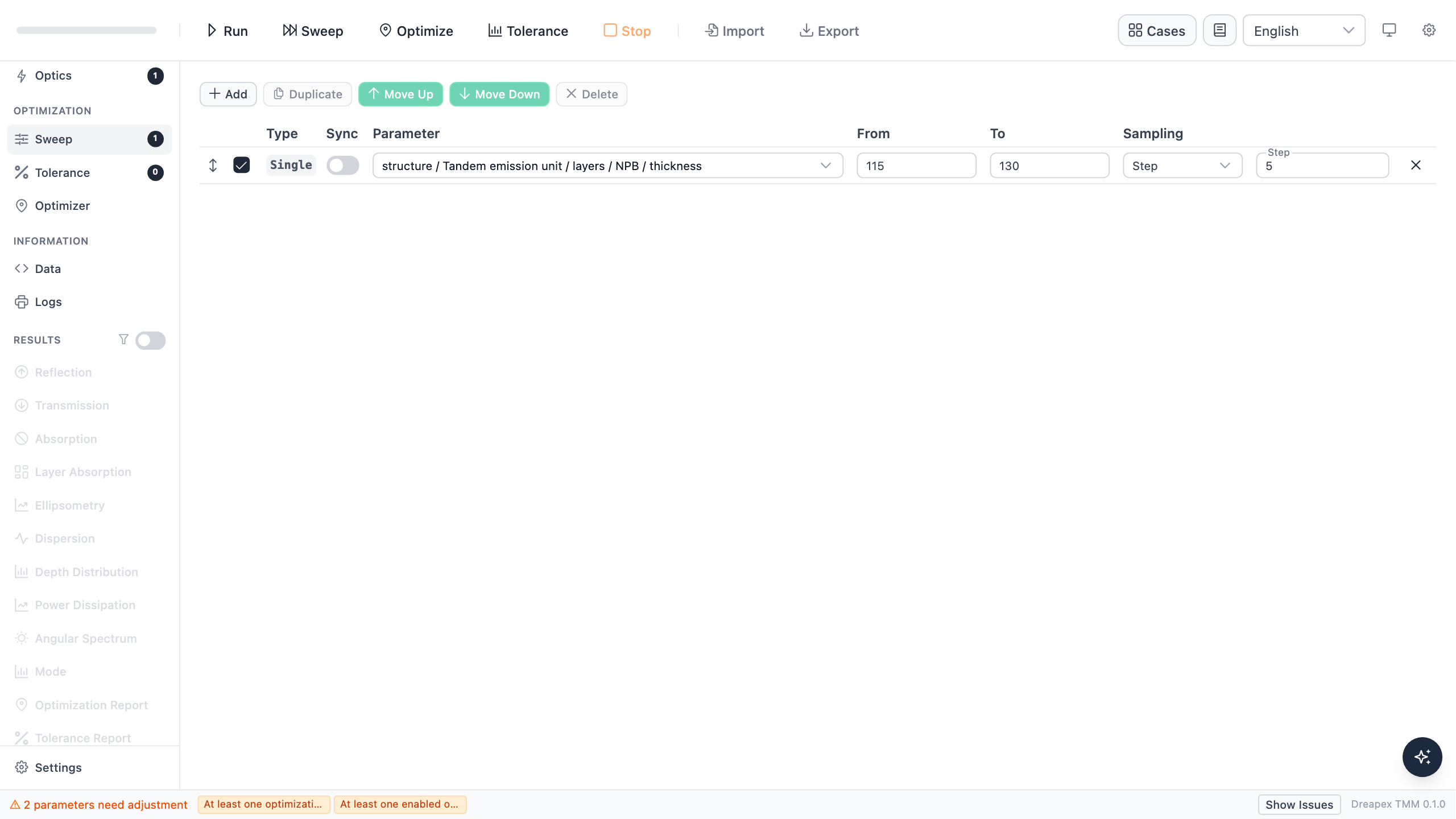Start the Sweep from top toolbar

click(313, 31)
